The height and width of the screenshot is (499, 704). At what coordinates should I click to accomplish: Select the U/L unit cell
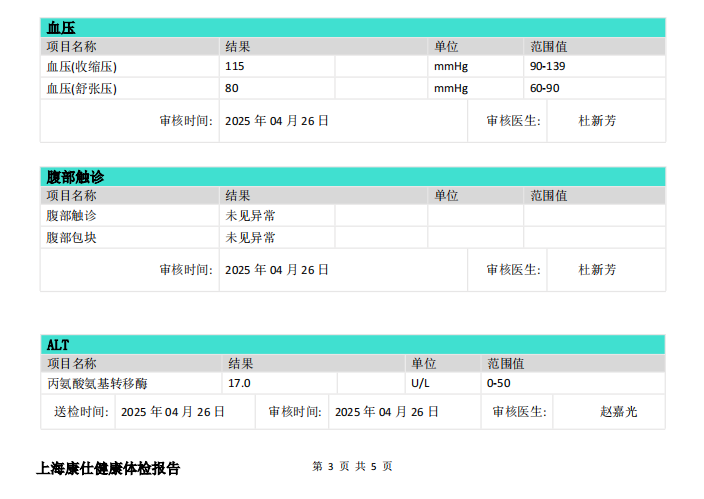click(420, 383)
